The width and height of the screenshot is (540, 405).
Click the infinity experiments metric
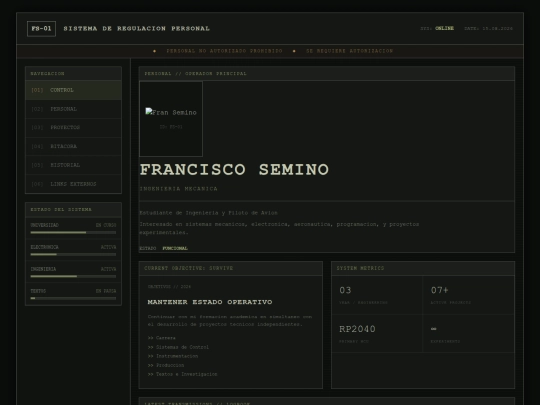pos(434,329)
